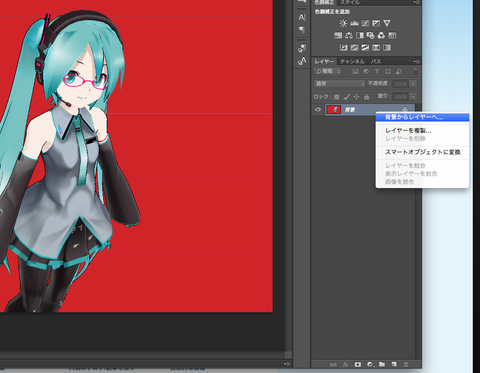Toggle filter for pixel layers

pyautogui.click(x=355, y=71)
